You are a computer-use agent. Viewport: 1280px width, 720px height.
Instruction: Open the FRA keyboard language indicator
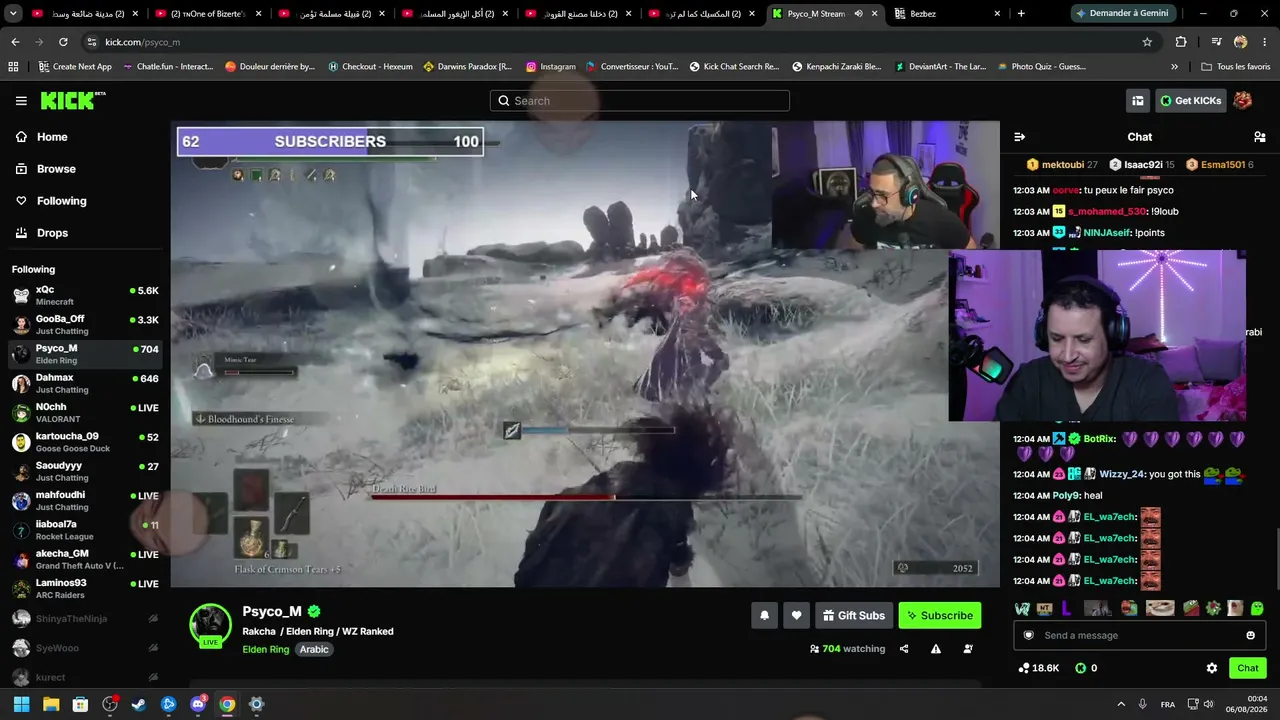[1168, 704]
